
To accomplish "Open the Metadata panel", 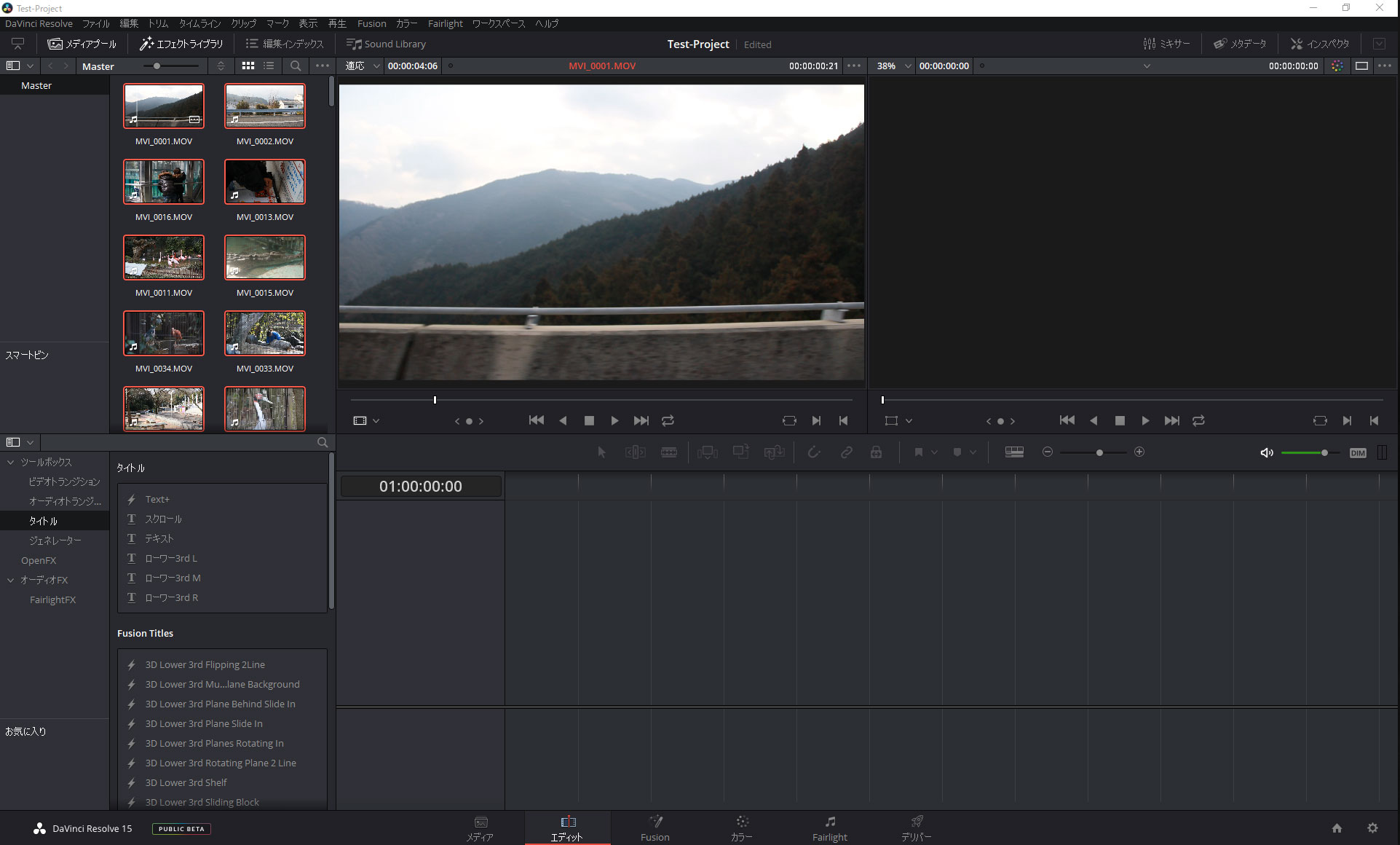I will click(x=1240, y=44).
